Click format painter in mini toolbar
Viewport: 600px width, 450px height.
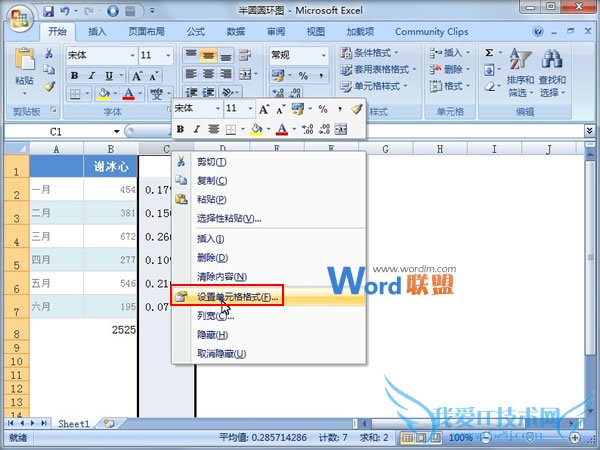click(356, 109)
